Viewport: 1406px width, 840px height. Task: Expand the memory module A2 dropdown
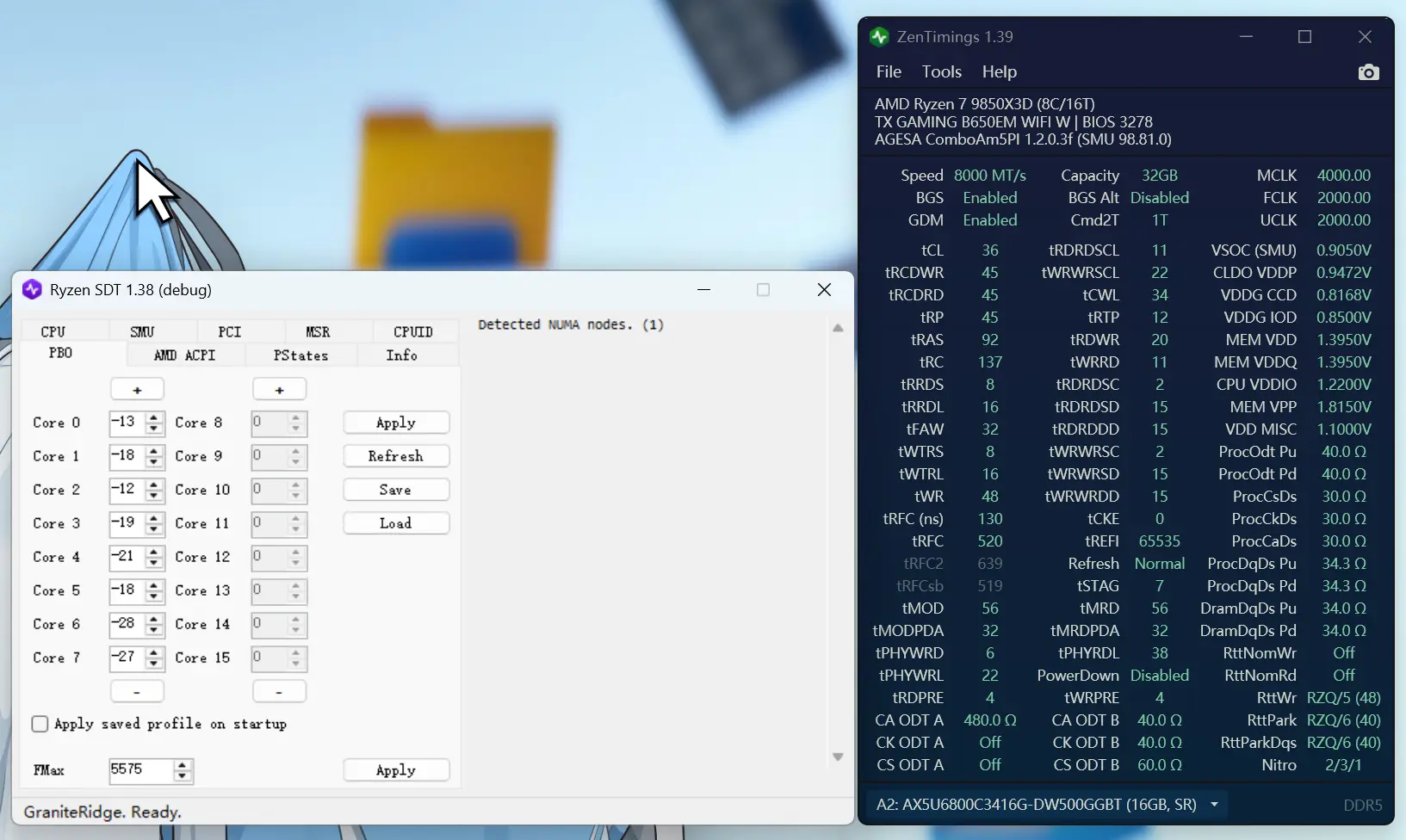(1215, 805)
